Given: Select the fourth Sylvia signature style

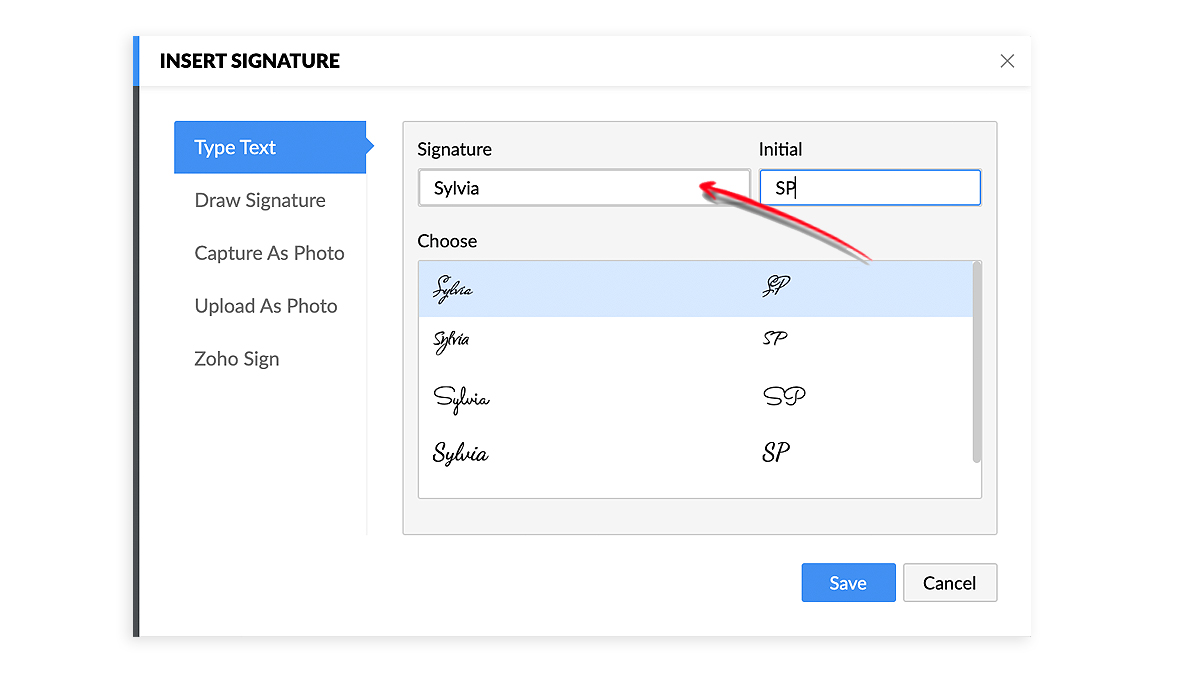Looking at the screenshot, I should pos(460,454).
